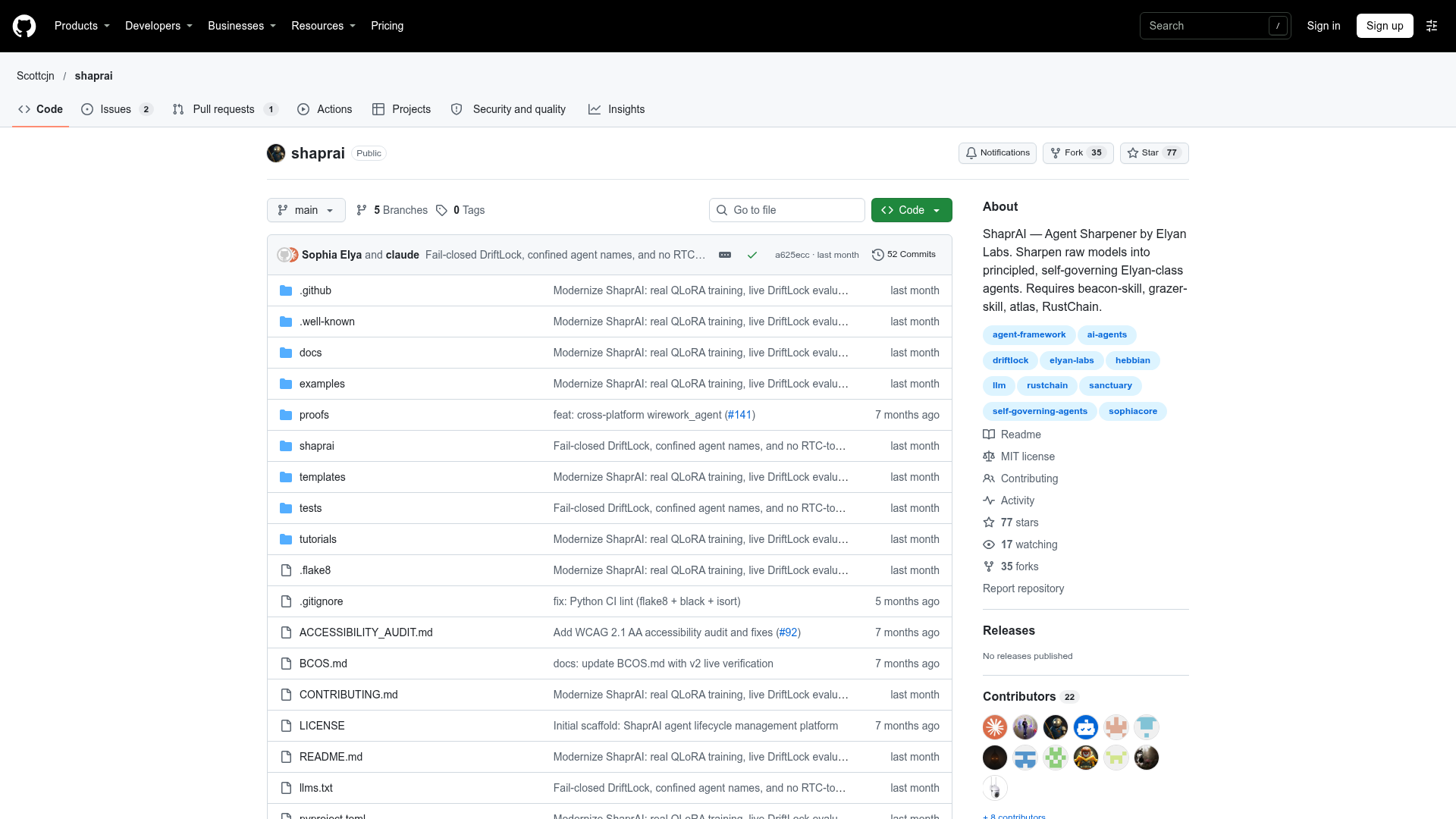Click the LICENSE file icon
This screenshot has width=1456, height=819.
[x=286, y=726]
